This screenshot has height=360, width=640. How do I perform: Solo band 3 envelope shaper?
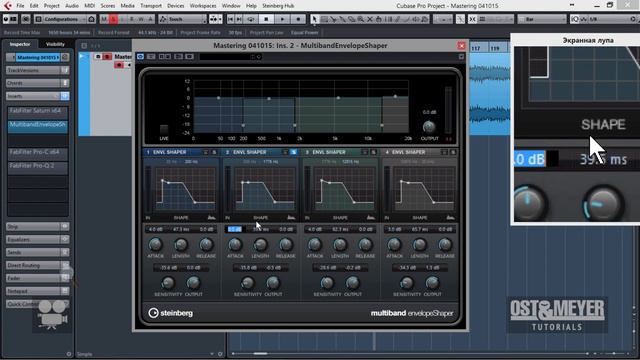[x=373, y=152]
